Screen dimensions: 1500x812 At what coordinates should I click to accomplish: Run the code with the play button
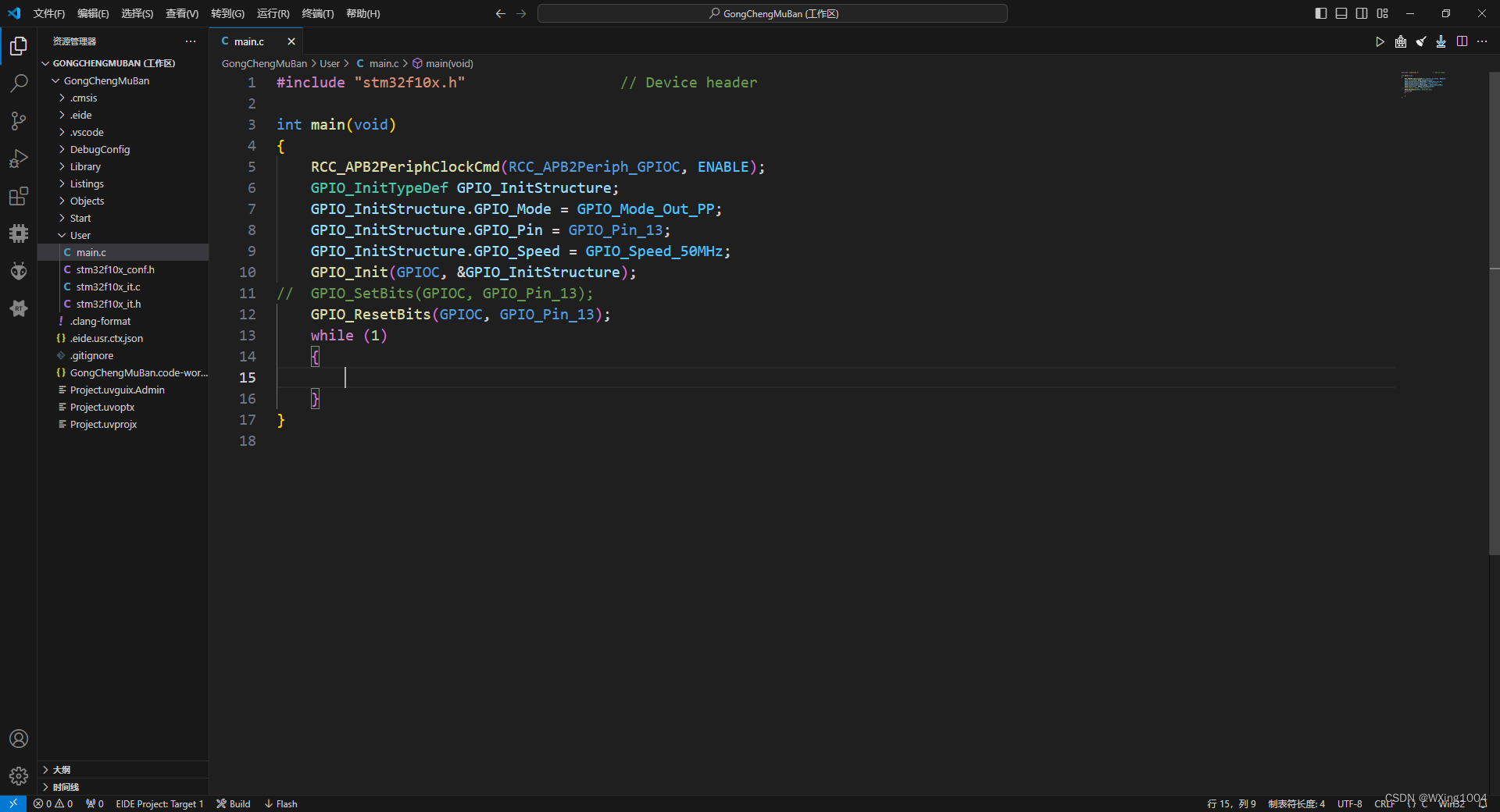coord(1380,42)
